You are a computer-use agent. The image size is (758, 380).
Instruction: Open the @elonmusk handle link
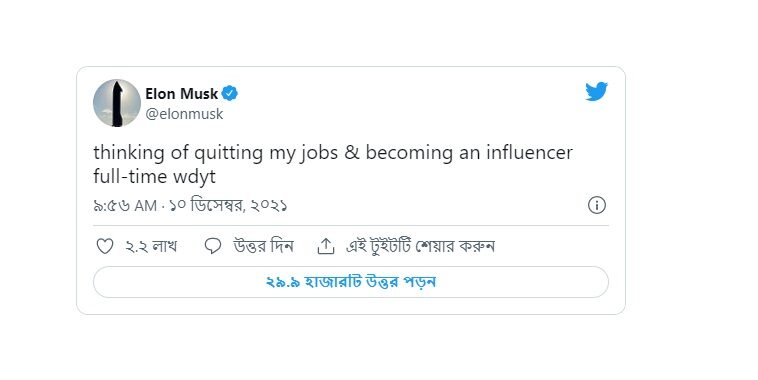(x=184, y=114)
